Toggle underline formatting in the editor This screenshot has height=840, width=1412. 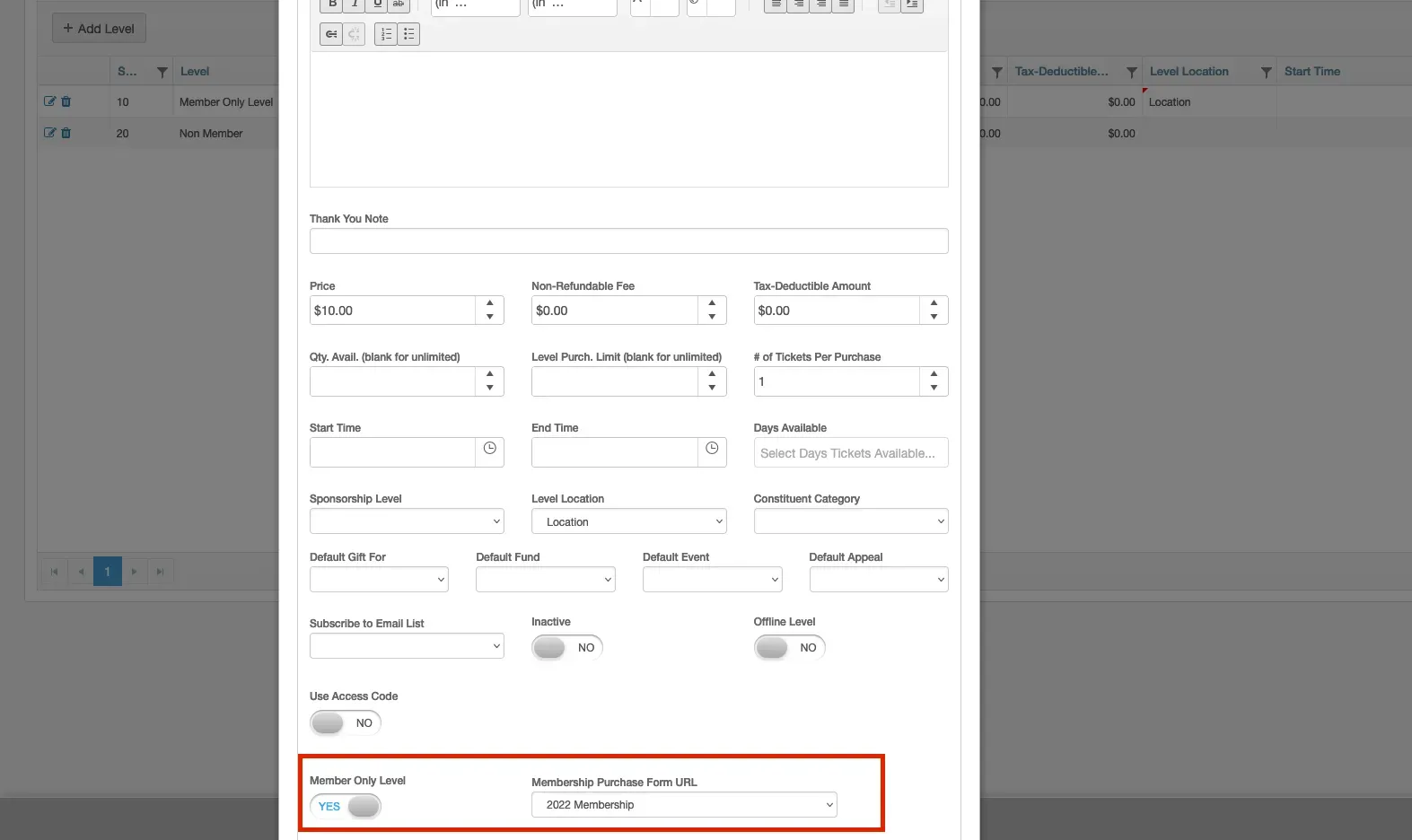[377, 4]
